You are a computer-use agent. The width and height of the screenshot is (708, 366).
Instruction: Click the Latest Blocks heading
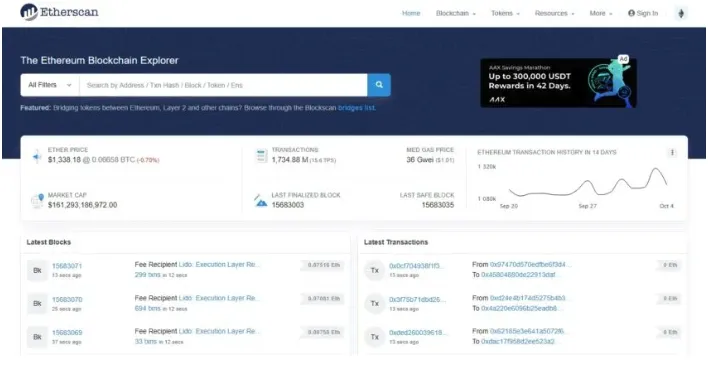pyautogui.click(x=49, y=242)
